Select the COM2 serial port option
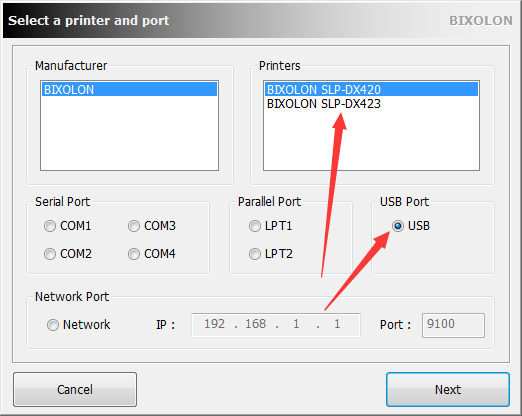The image size is (522, 416). (x=50, y=254)
